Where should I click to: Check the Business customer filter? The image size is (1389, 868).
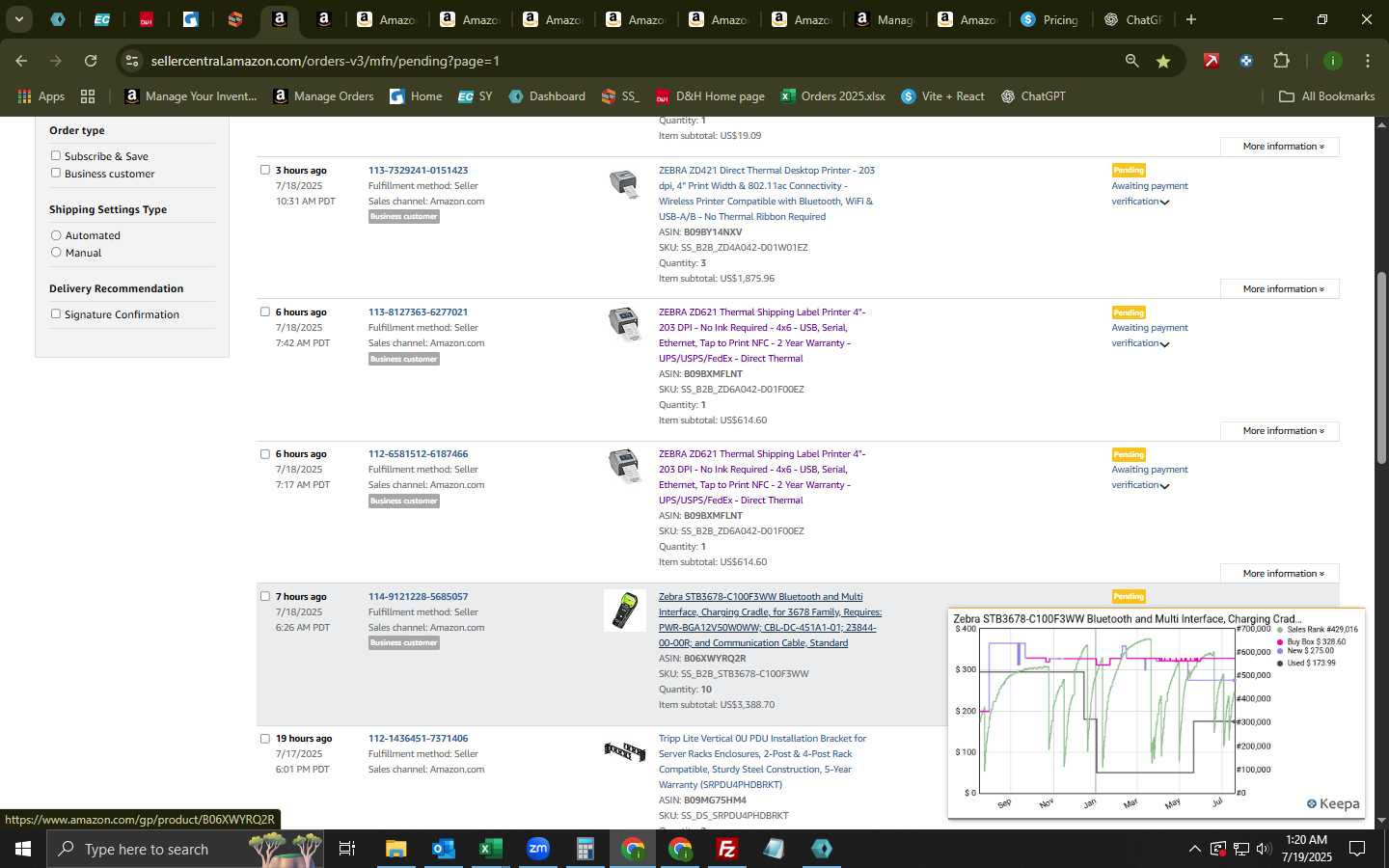[56, 173]
